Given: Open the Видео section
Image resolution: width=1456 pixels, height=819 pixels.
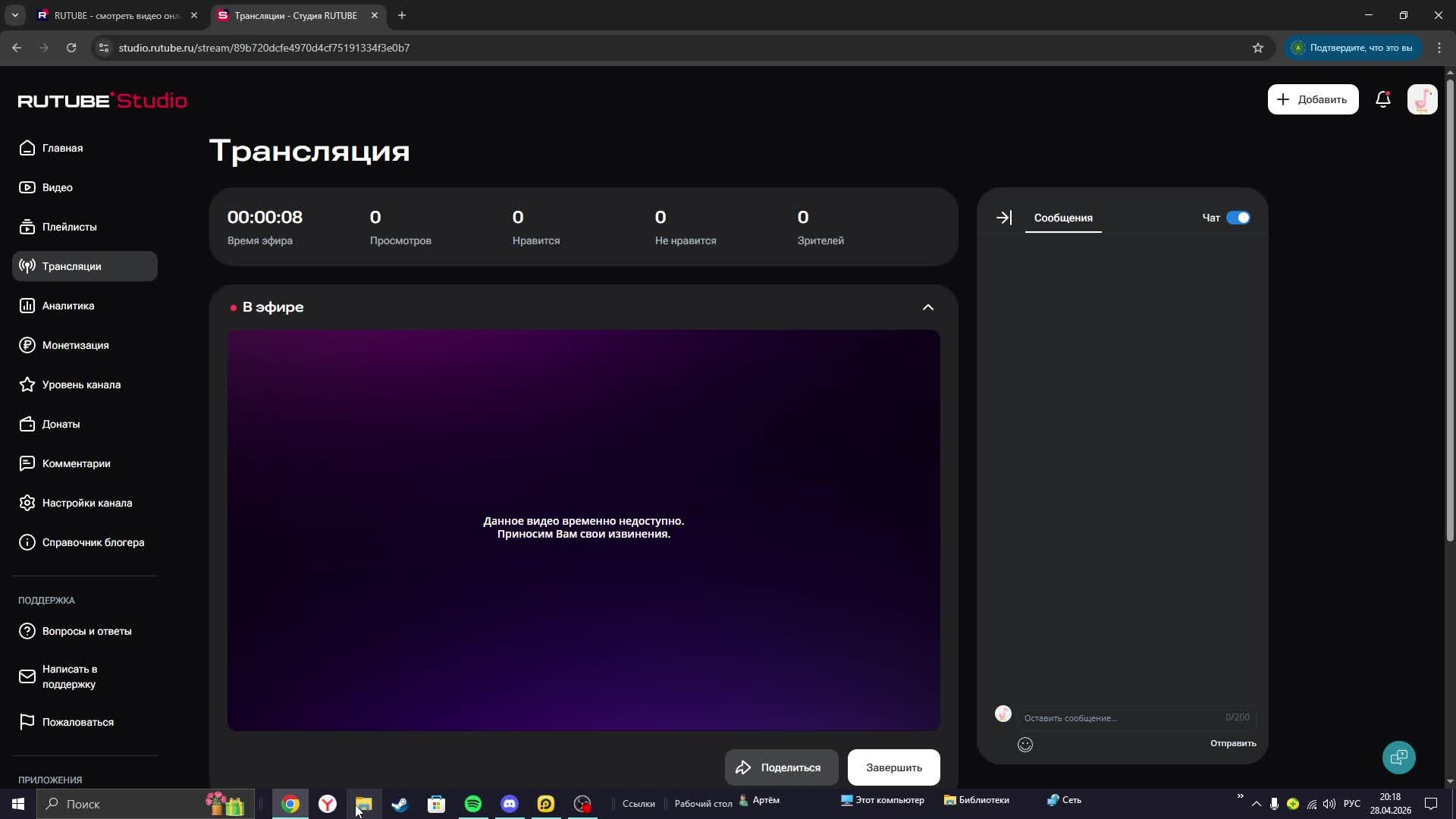Looking at the screenshot, I should pos(85,187).
